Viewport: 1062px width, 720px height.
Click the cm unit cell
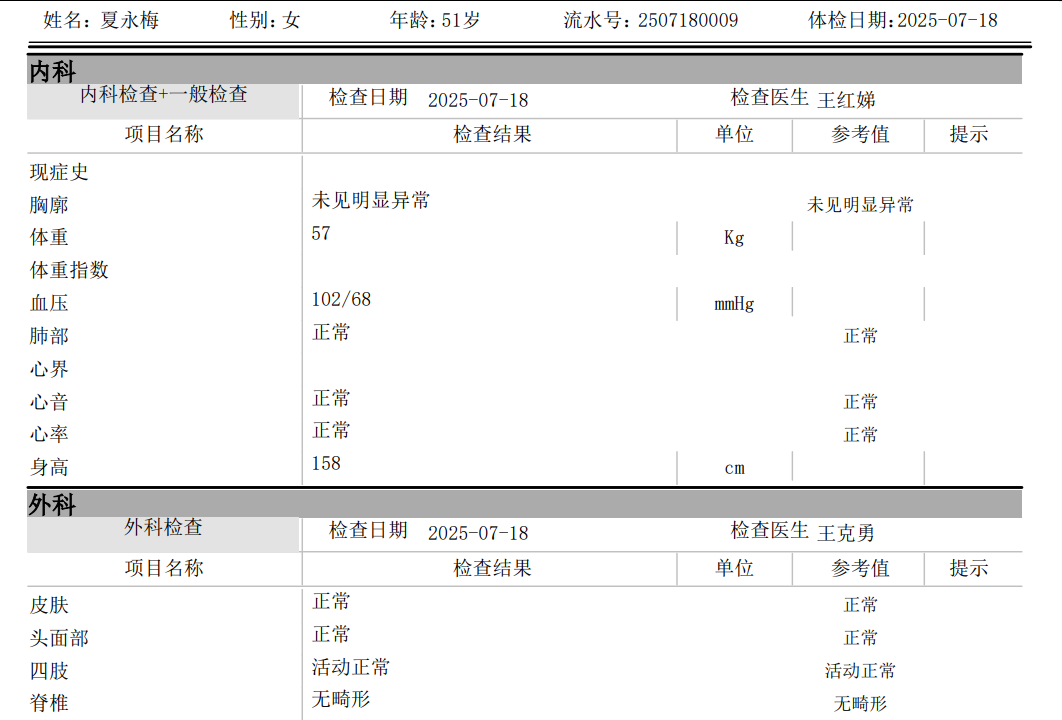tap(734, 468)
